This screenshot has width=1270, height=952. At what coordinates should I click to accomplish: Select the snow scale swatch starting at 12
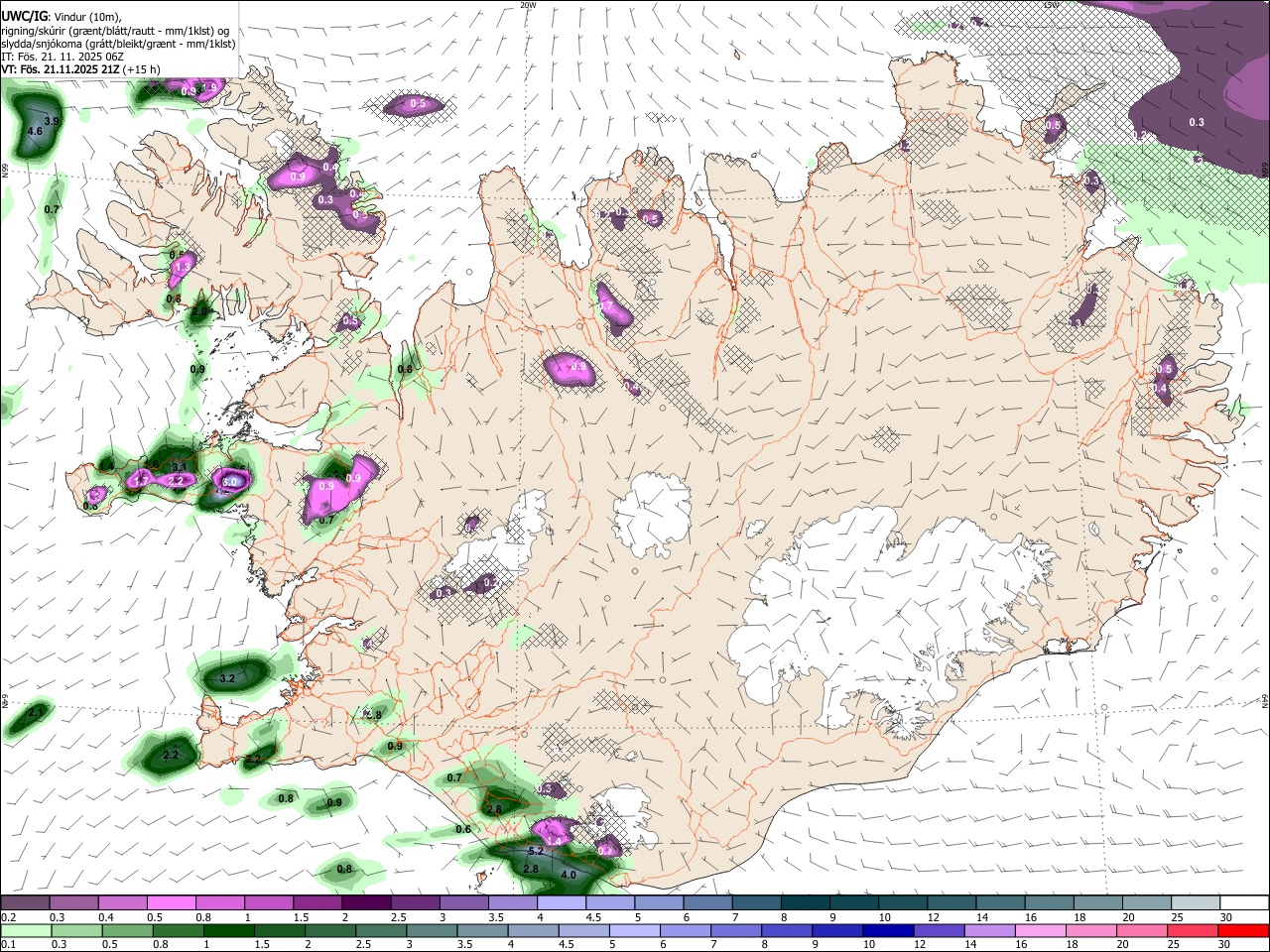950,902
